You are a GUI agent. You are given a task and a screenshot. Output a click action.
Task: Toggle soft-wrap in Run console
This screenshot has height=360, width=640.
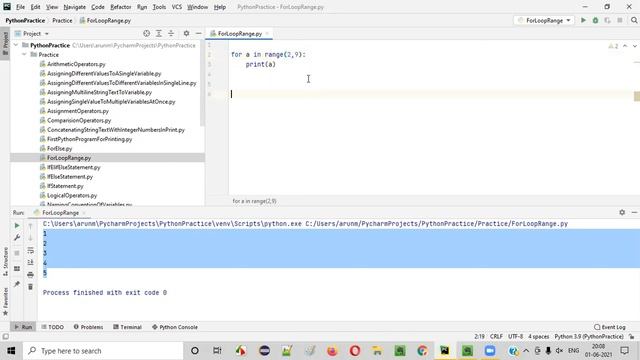(x=31, y=250)
